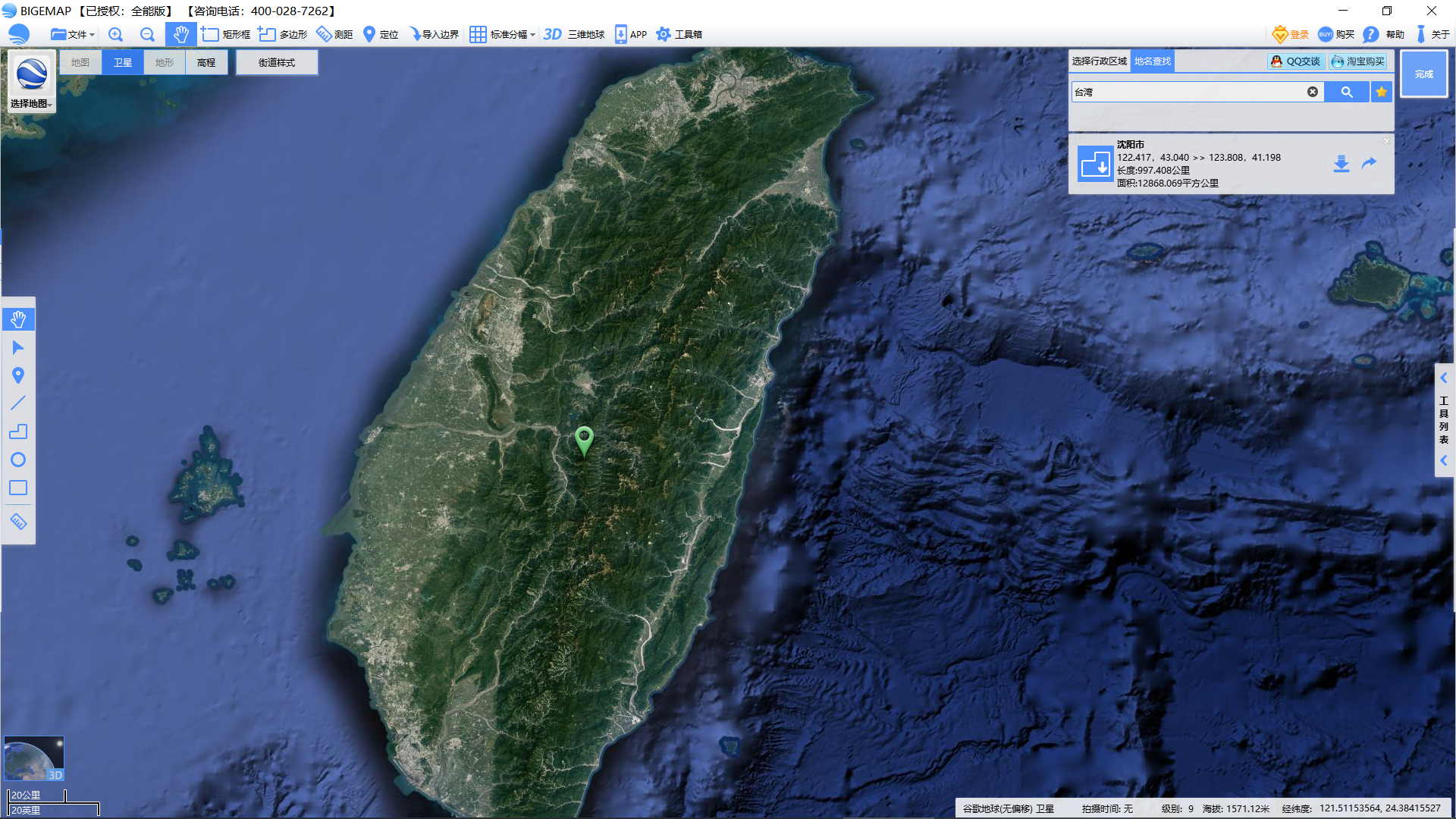
Task: Select the ruler measure tool in left sidebar
Action: (18, 521)
